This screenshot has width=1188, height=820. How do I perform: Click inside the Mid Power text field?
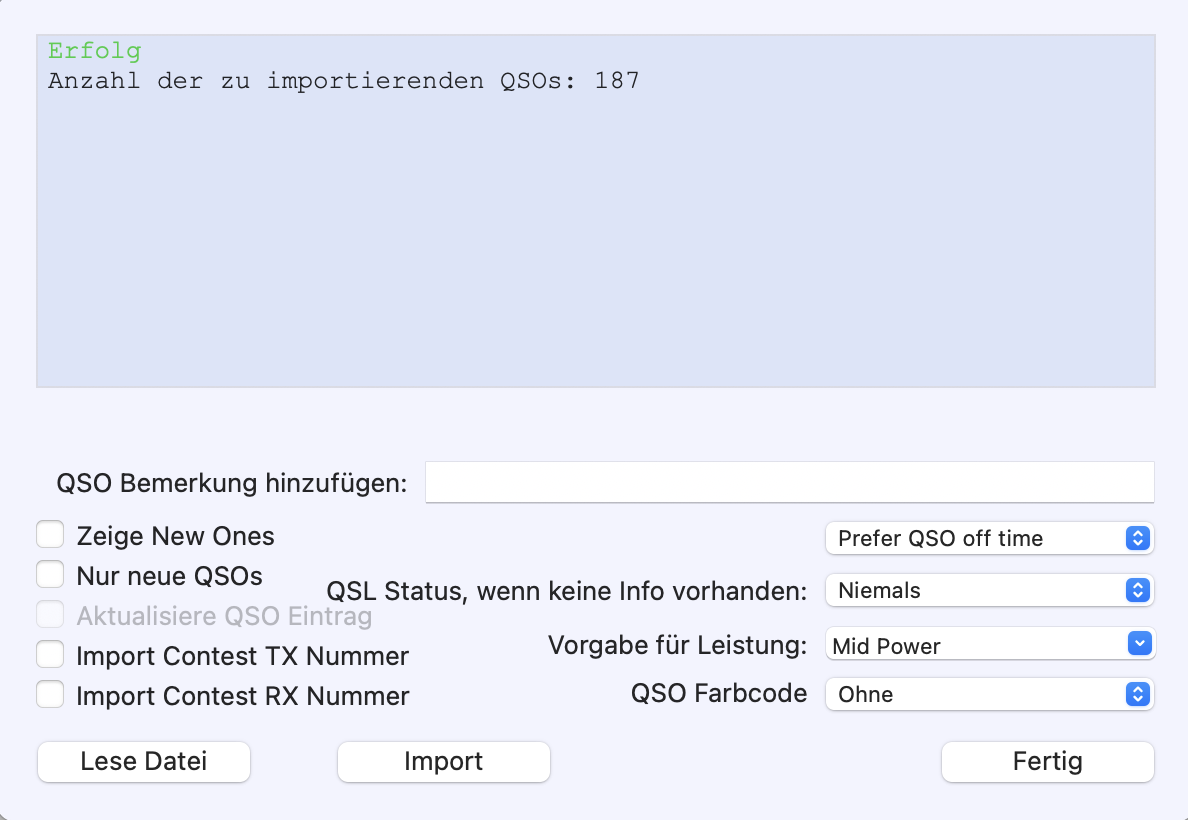click(x=976, y=645)
